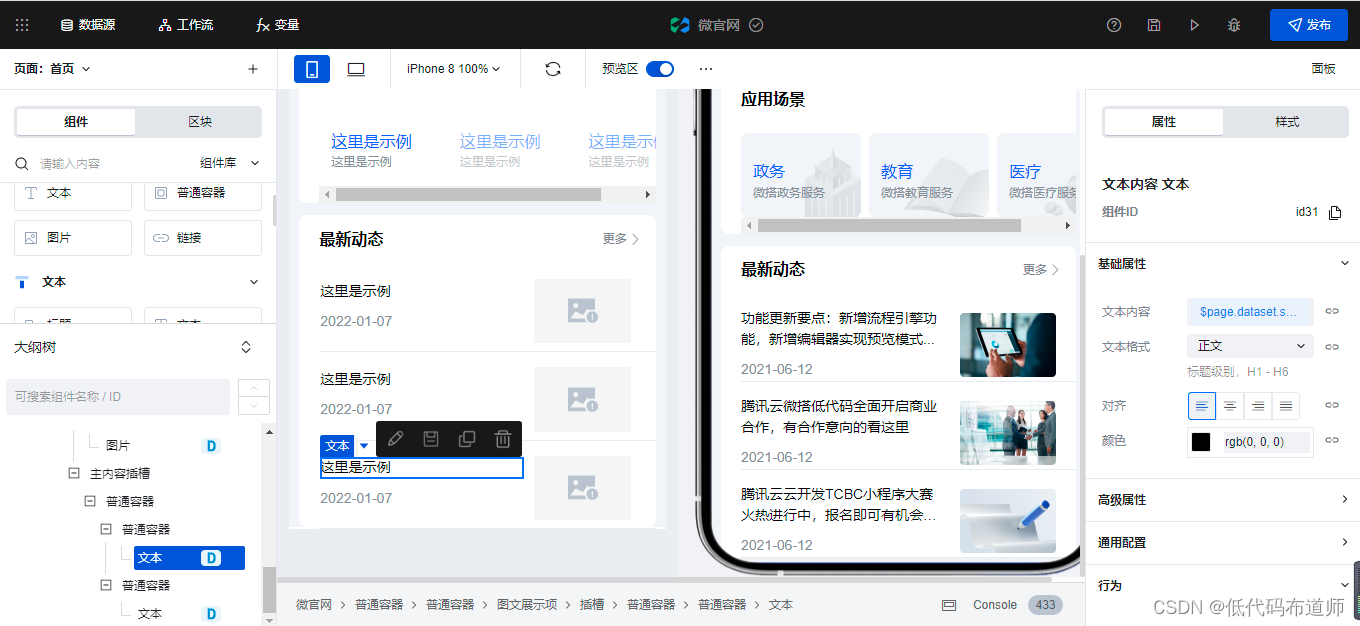
Task: Select the highlighted 文本 tree node
Action: [189, 558]
